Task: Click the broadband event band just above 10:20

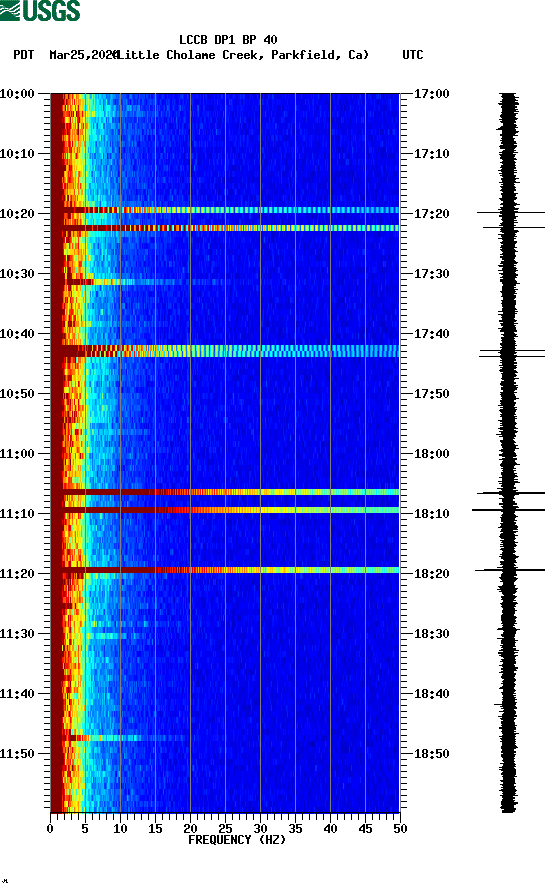Action: [x=225, y=210]
